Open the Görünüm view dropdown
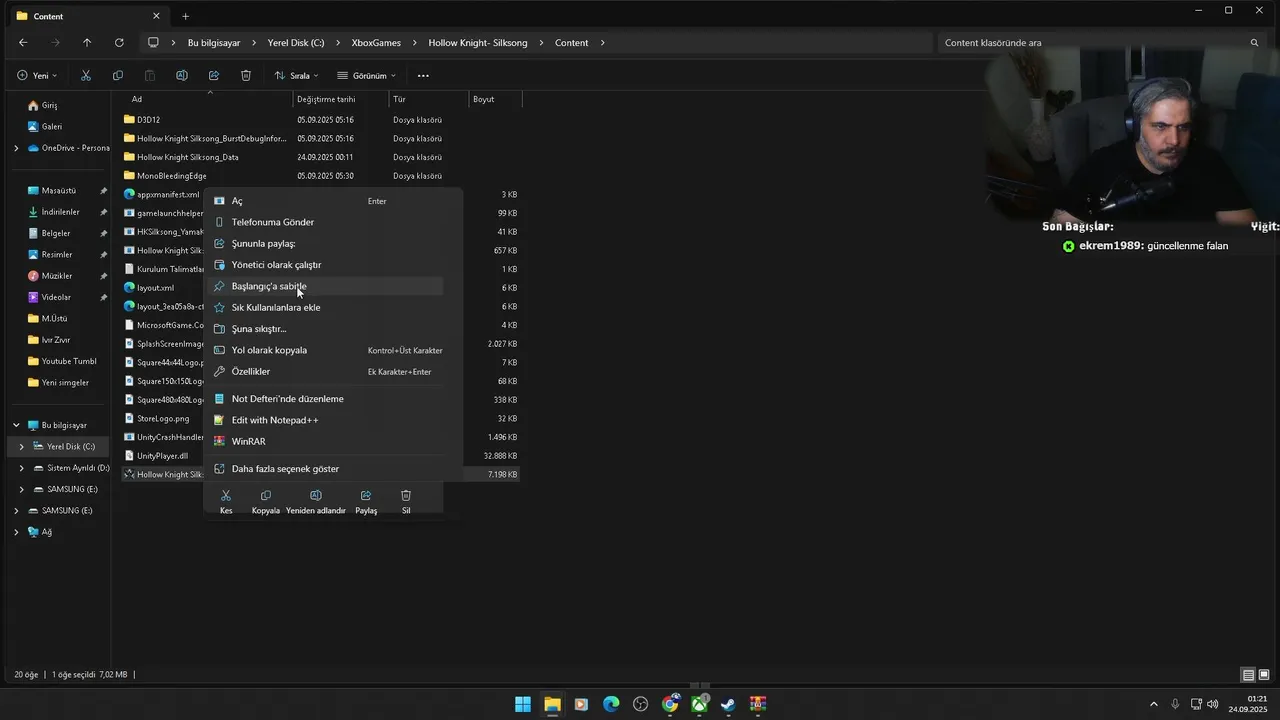This screenshot has width=1280, height=720. click(367, 75)
